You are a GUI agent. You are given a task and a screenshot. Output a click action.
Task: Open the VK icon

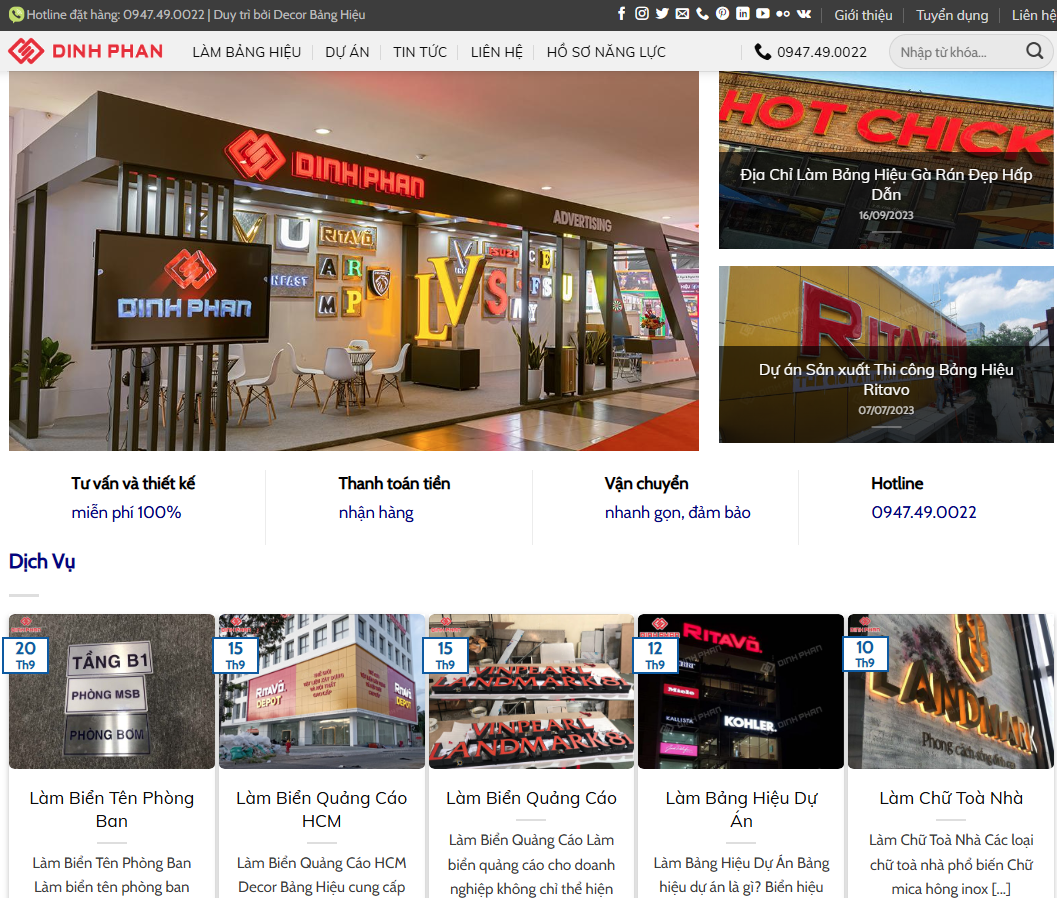point(804,13)
